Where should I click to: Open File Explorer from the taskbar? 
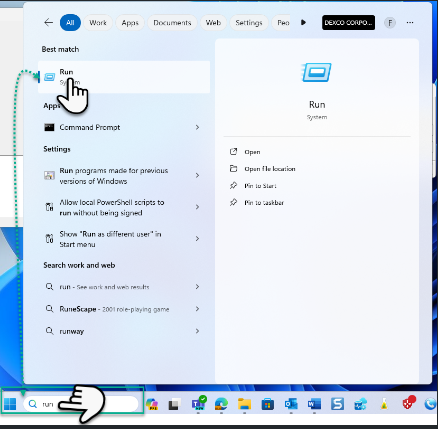[244, 404]
